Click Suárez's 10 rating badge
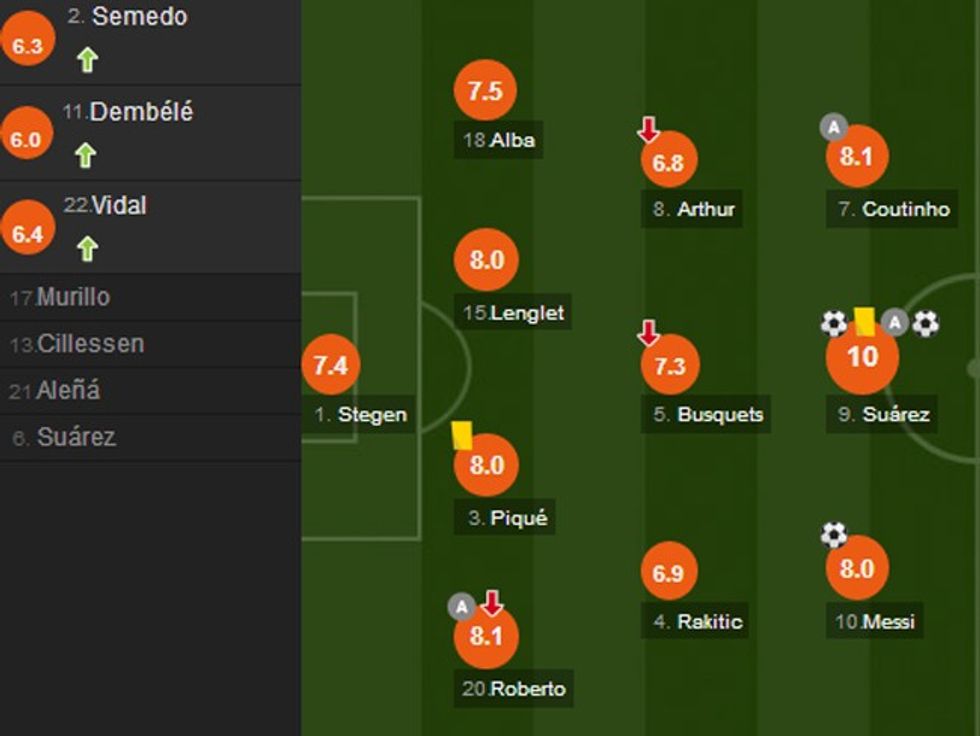Screen dimensions: 980x736 coord(862,357)
